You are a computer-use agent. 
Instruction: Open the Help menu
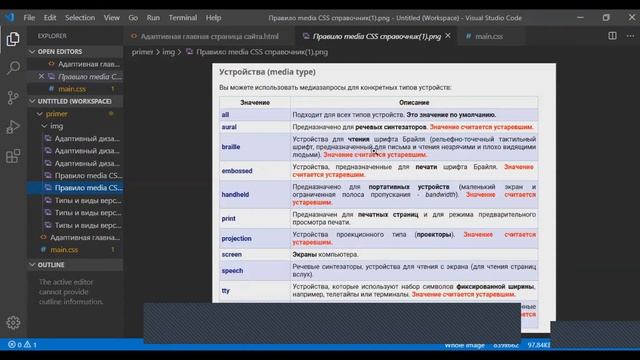213,18
